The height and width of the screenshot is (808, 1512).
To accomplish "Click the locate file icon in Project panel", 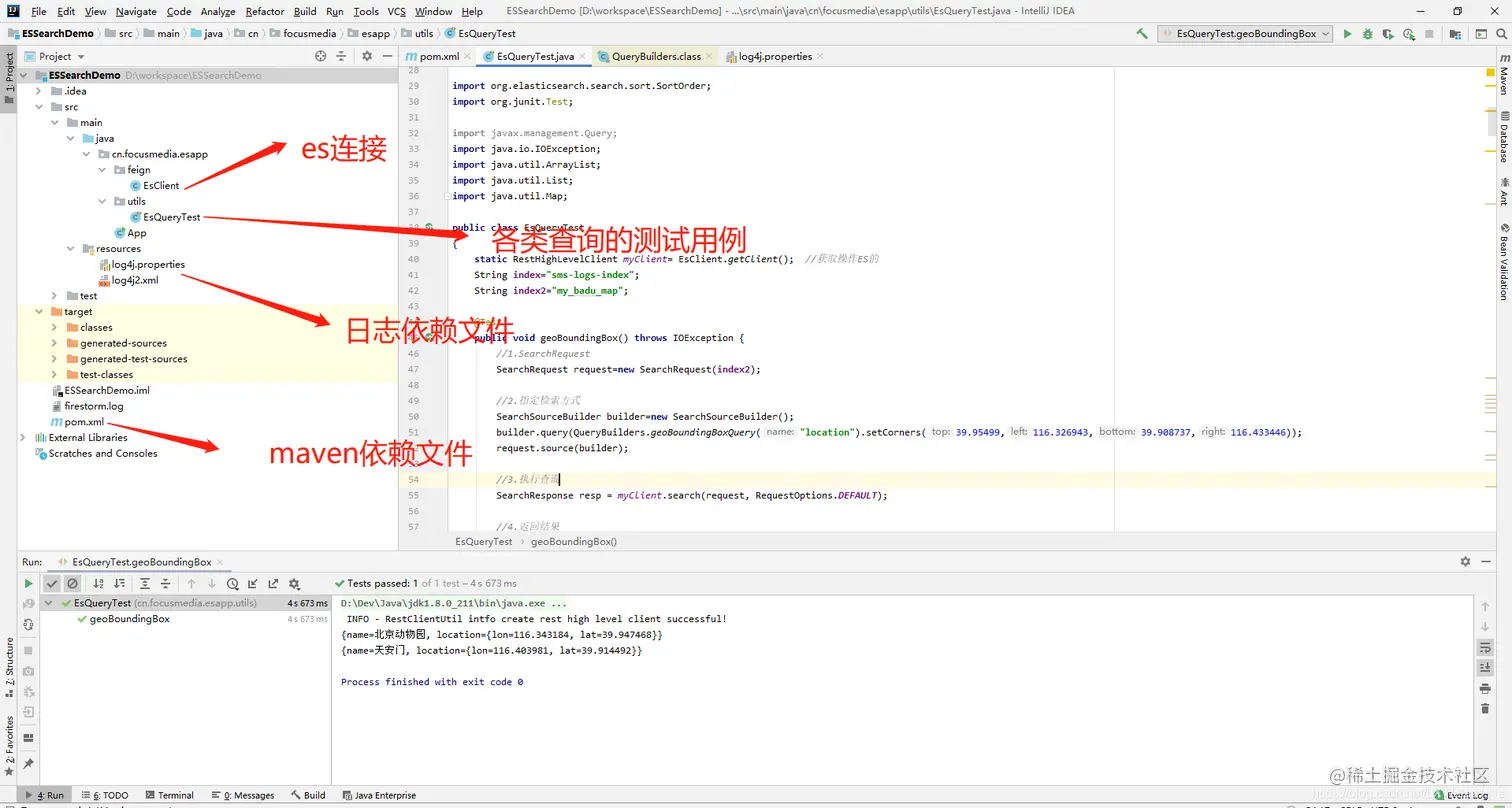I will pos(320,56).
